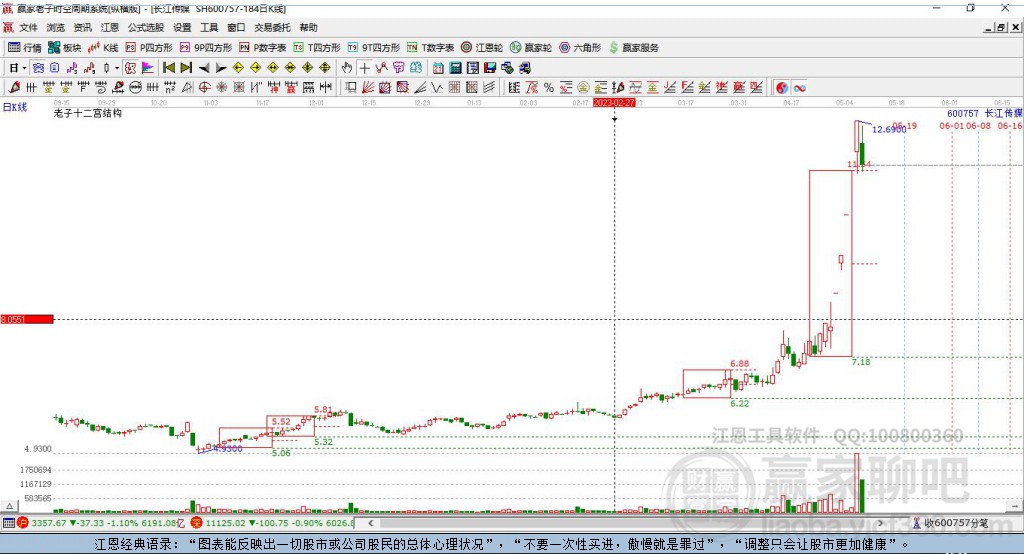Expand panel with bottom-left up triangle
Image resolution: width=1024 pixels, height=554 pixels.
pyautogui.click(x=9, y=506)
